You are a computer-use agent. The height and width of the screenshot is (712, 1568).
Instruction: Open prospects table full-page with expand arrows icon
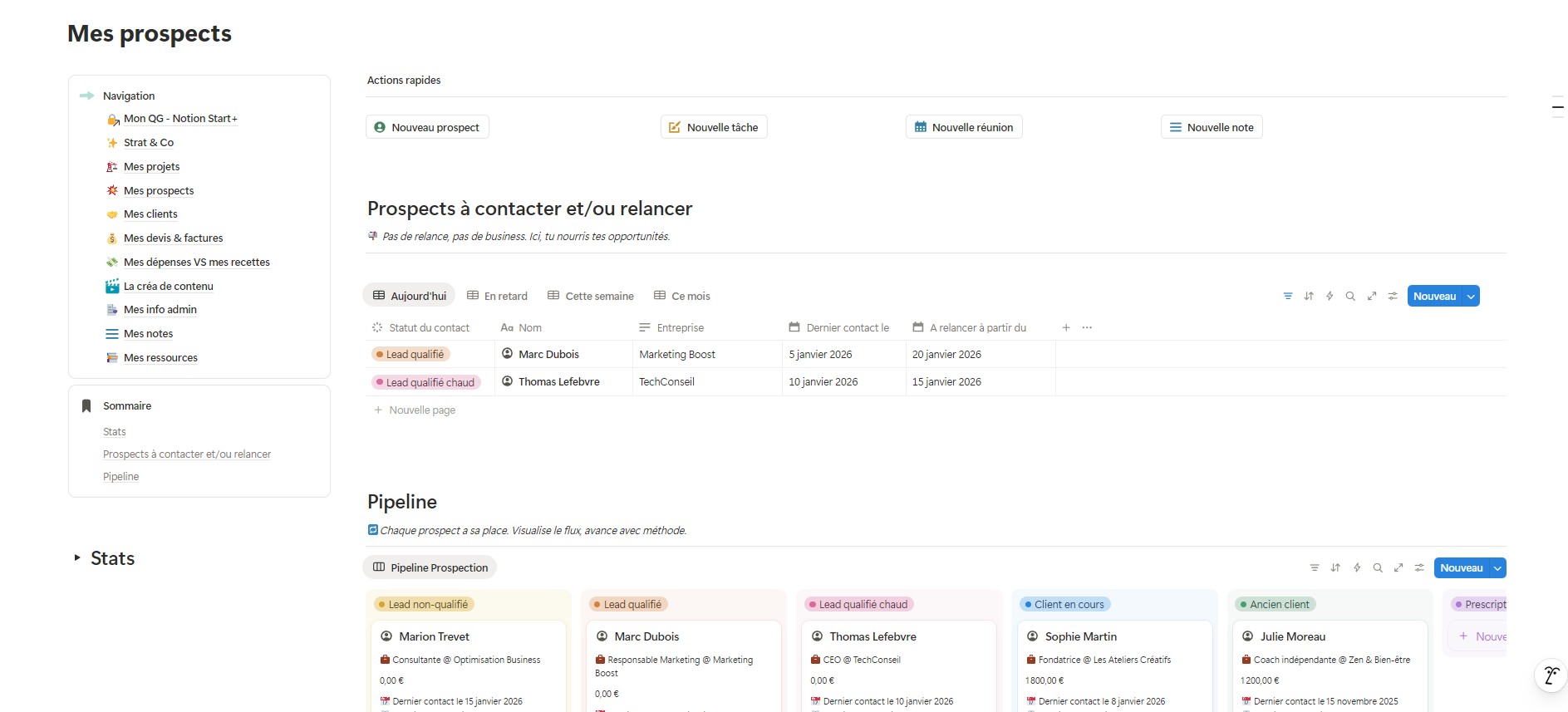coord(1372,297)
